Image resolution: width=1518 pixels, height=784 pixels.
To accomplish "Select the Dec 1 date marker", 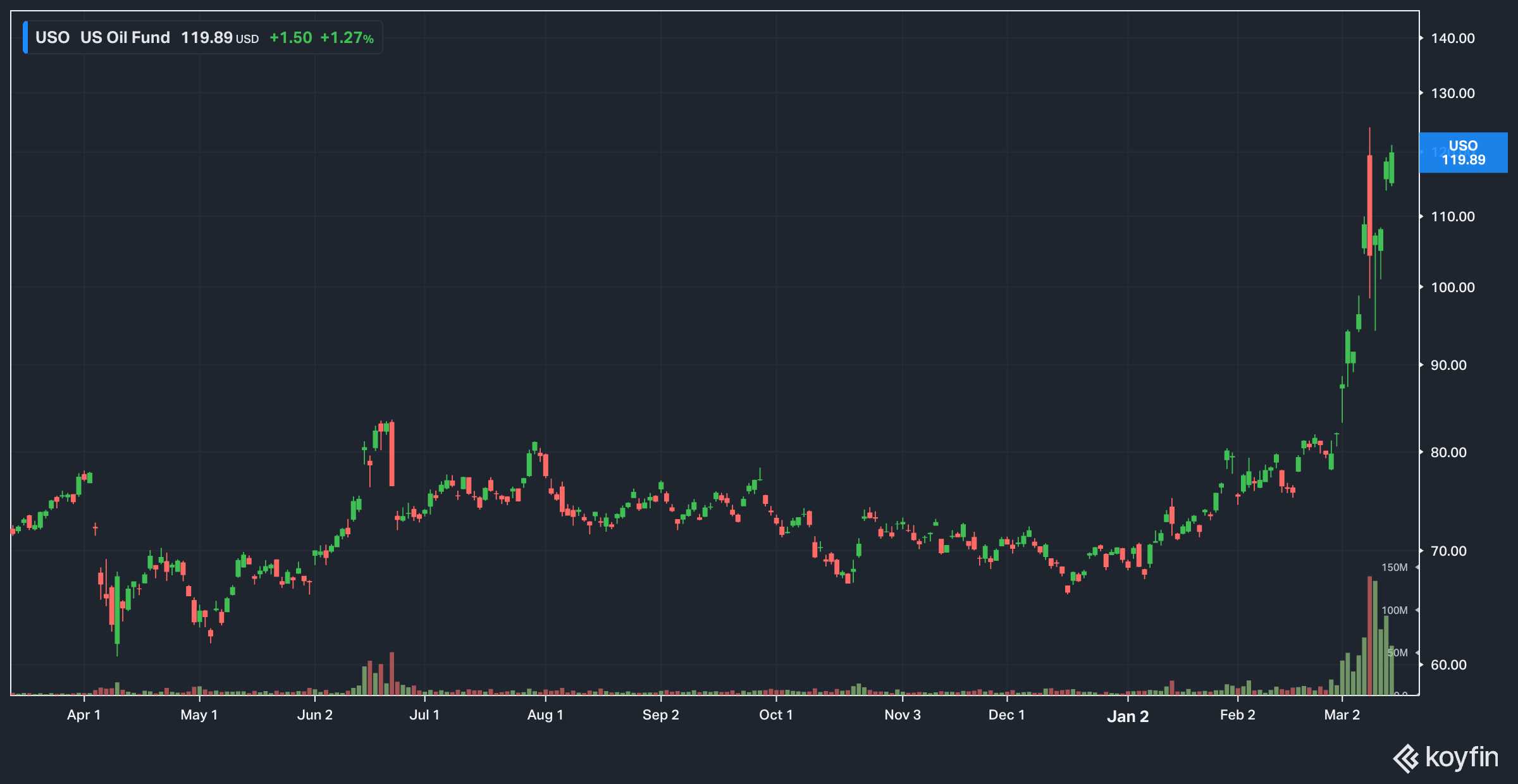I will click(x=1007, y=714).
